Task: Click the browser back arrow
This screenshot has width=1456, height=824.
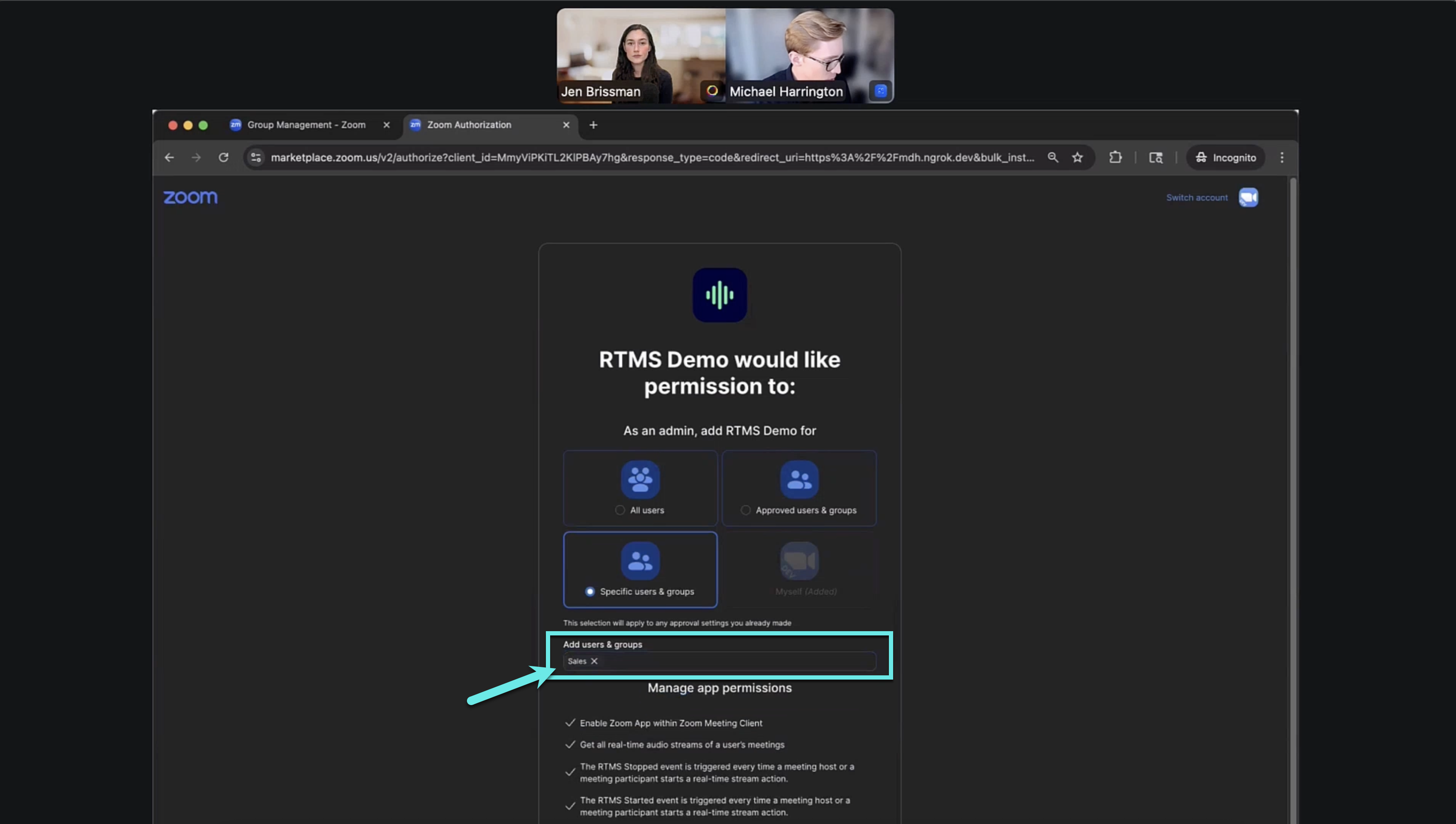Action: pyautogui.click(x=169, y=157)
